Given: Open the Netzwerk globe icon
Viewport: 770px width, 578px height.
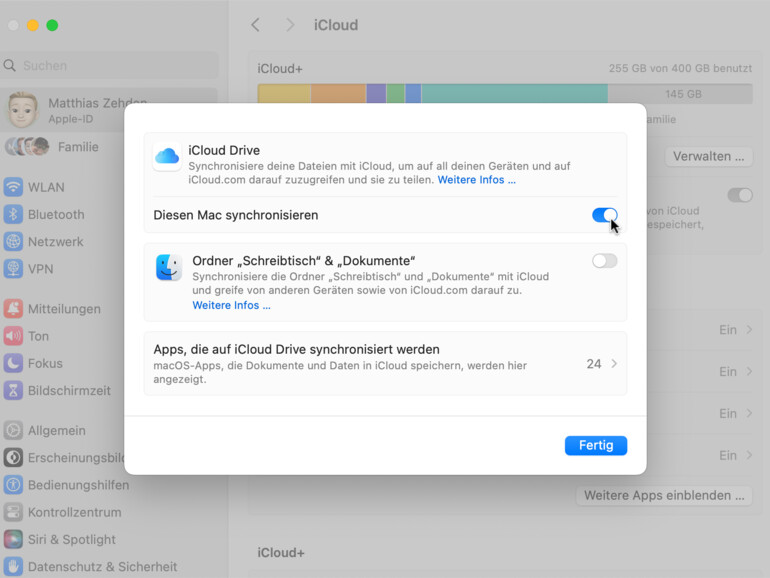Looking at the screenshot, I should tap(13, 242).
